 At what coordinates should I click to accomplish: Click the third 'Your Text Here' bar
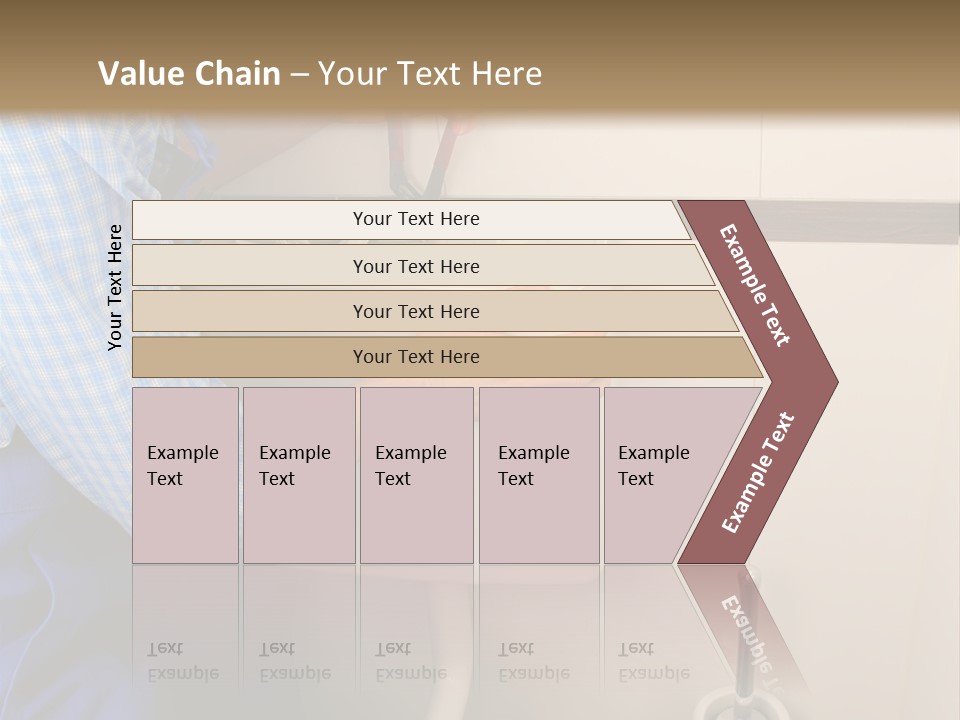(x=435, y=311)
